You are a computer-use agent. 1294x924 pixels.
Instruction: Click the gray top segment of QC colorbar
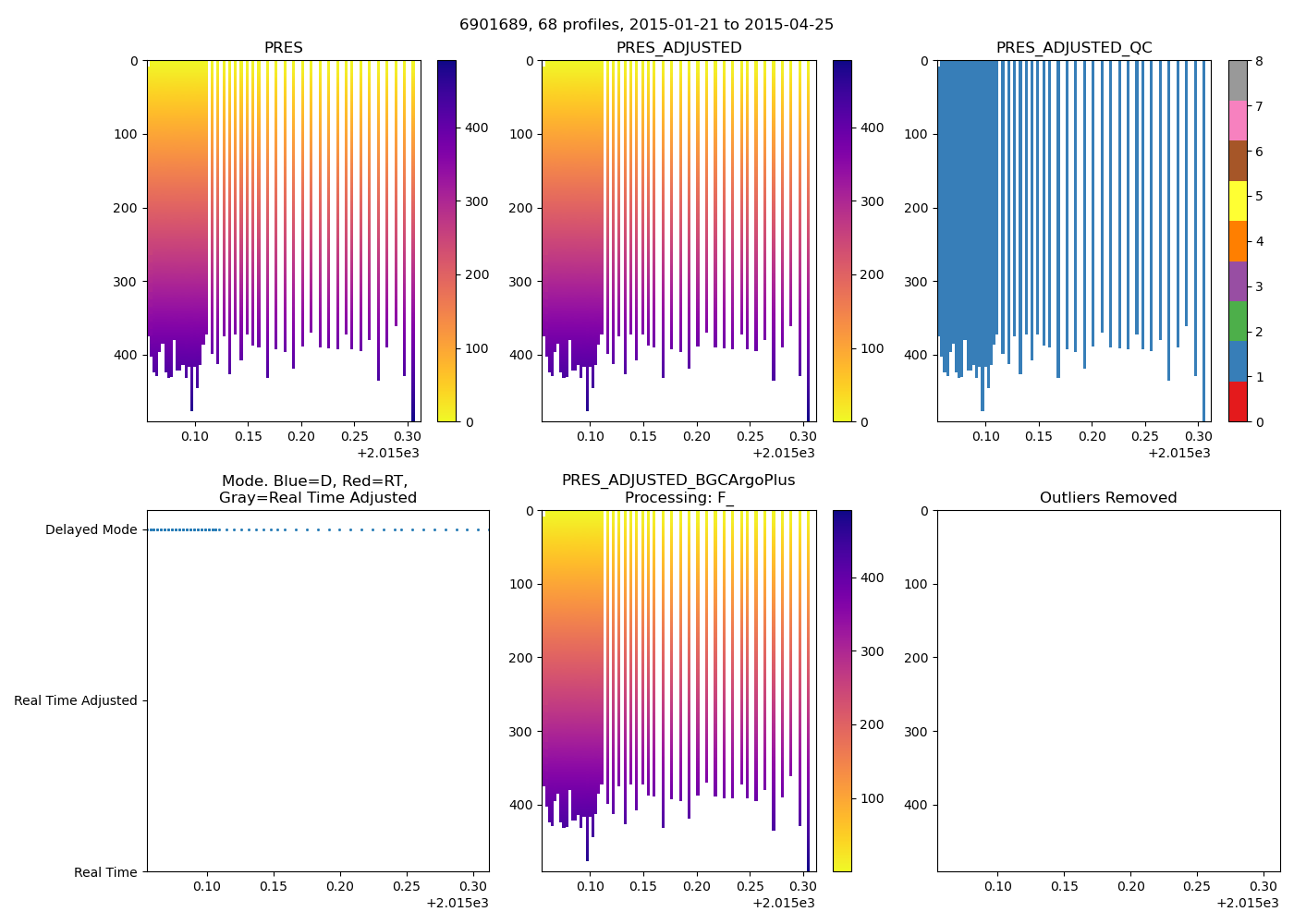[x=1238, y=80]
